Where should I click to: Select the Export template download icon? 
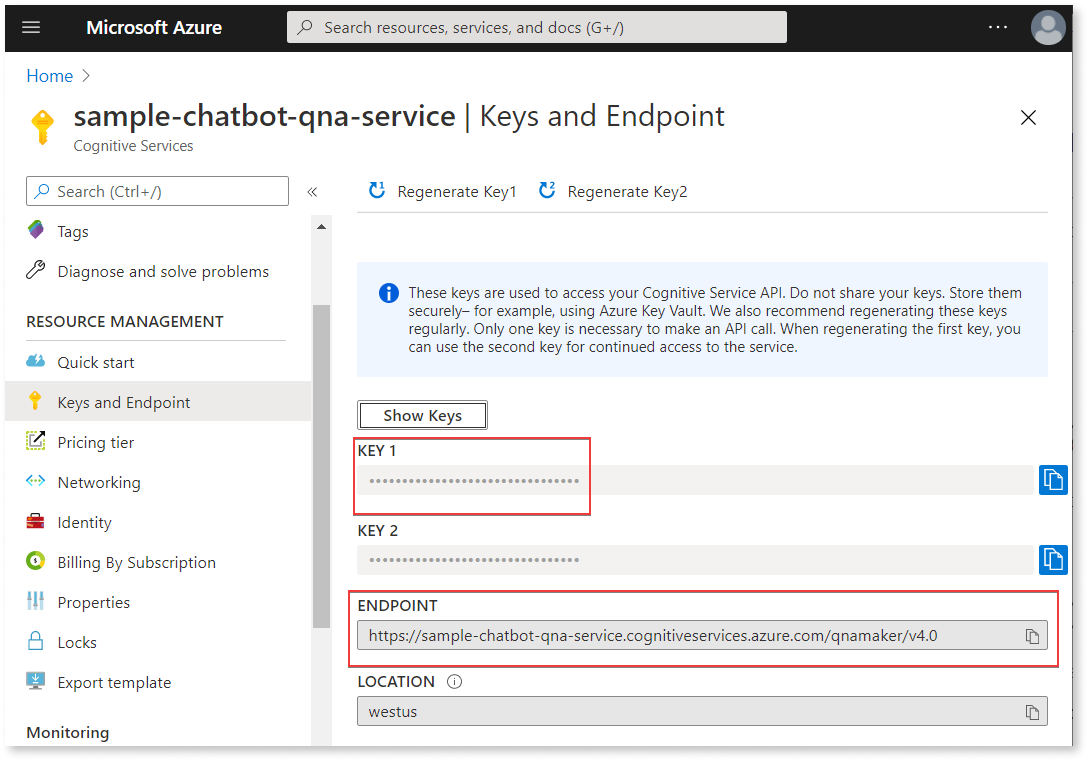click(x=35, y=682)
